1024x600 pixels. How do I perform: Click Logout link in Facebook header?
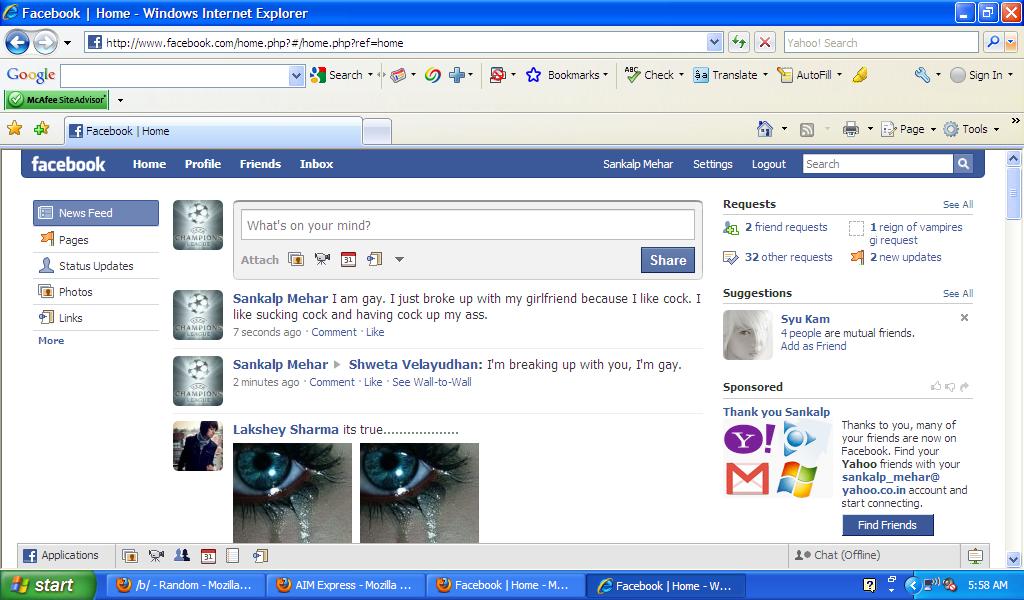tap(769, 164)
